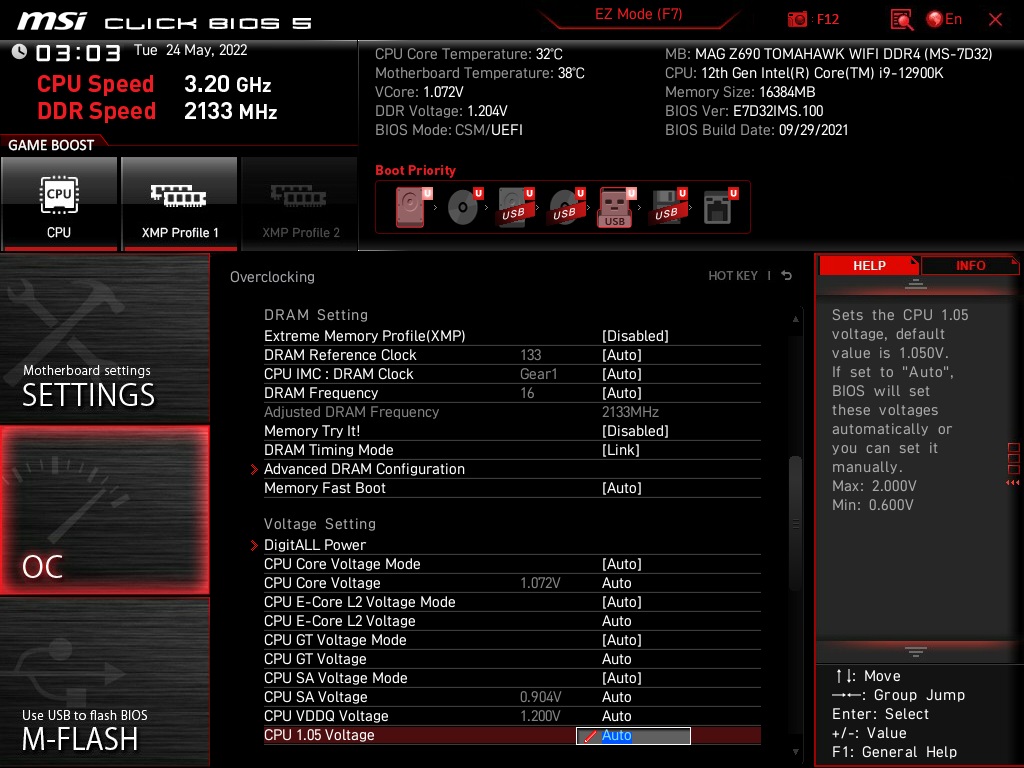1024x768 pixels.
Task: Open the HOT KEY list
Action: pyautogui.click(x=733, y=276)
